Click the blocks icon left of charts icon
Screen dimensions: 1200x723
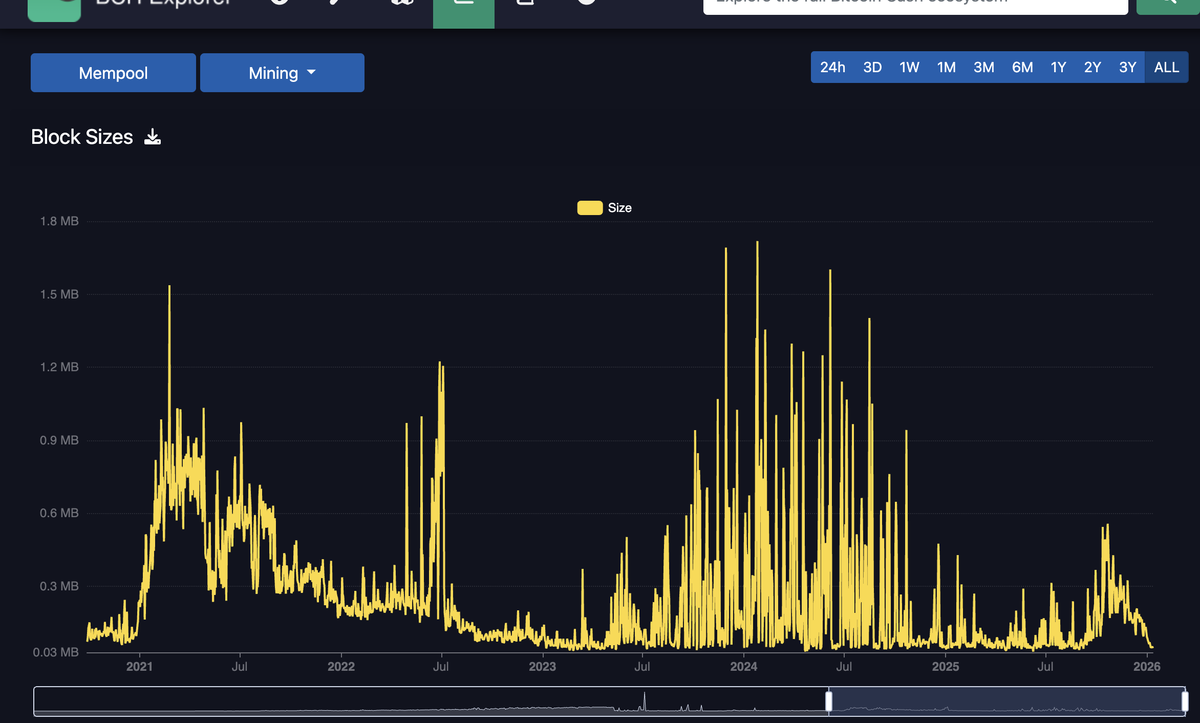402,5
